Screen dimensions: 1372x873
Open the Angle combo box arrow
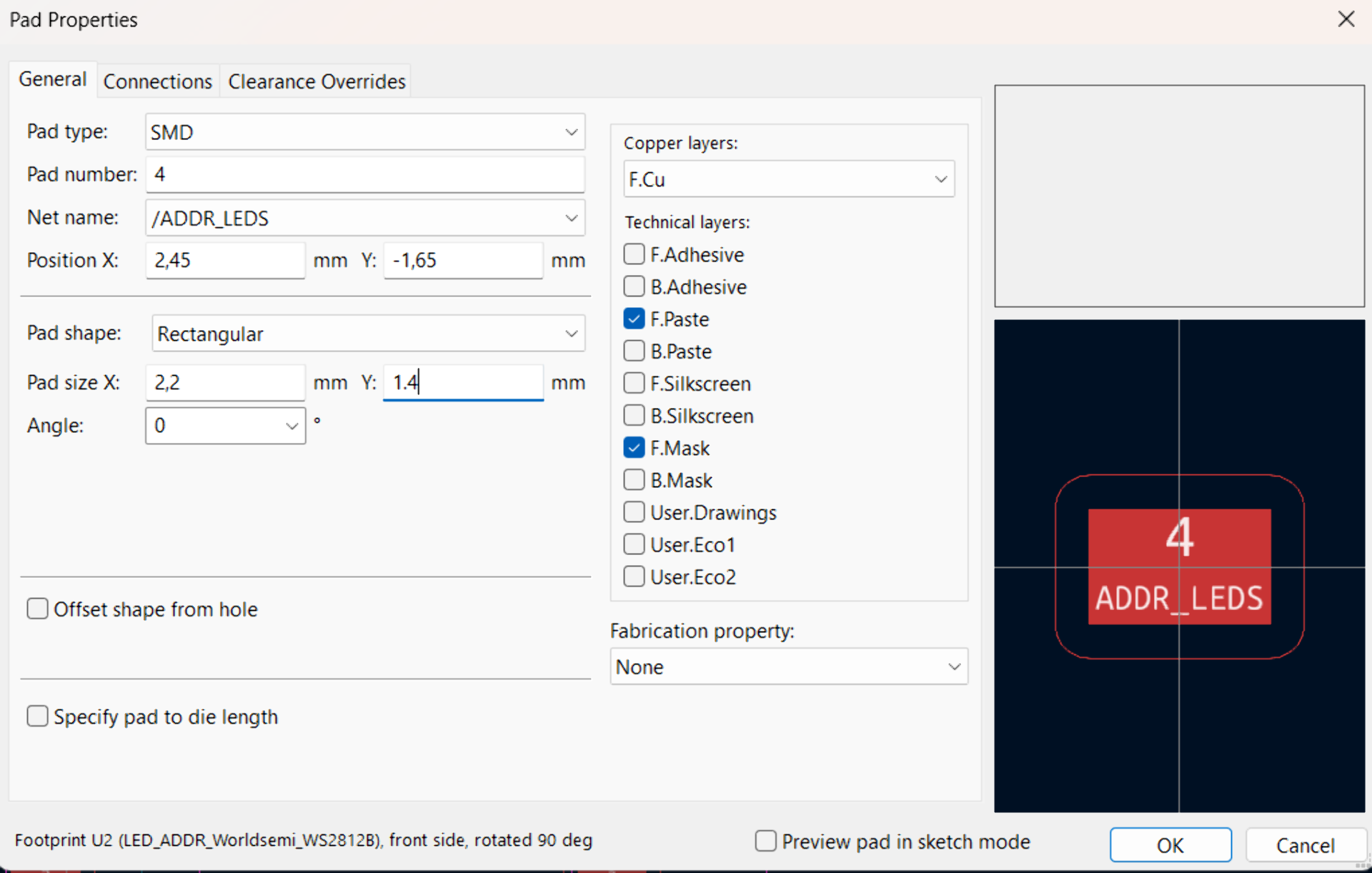292,426
